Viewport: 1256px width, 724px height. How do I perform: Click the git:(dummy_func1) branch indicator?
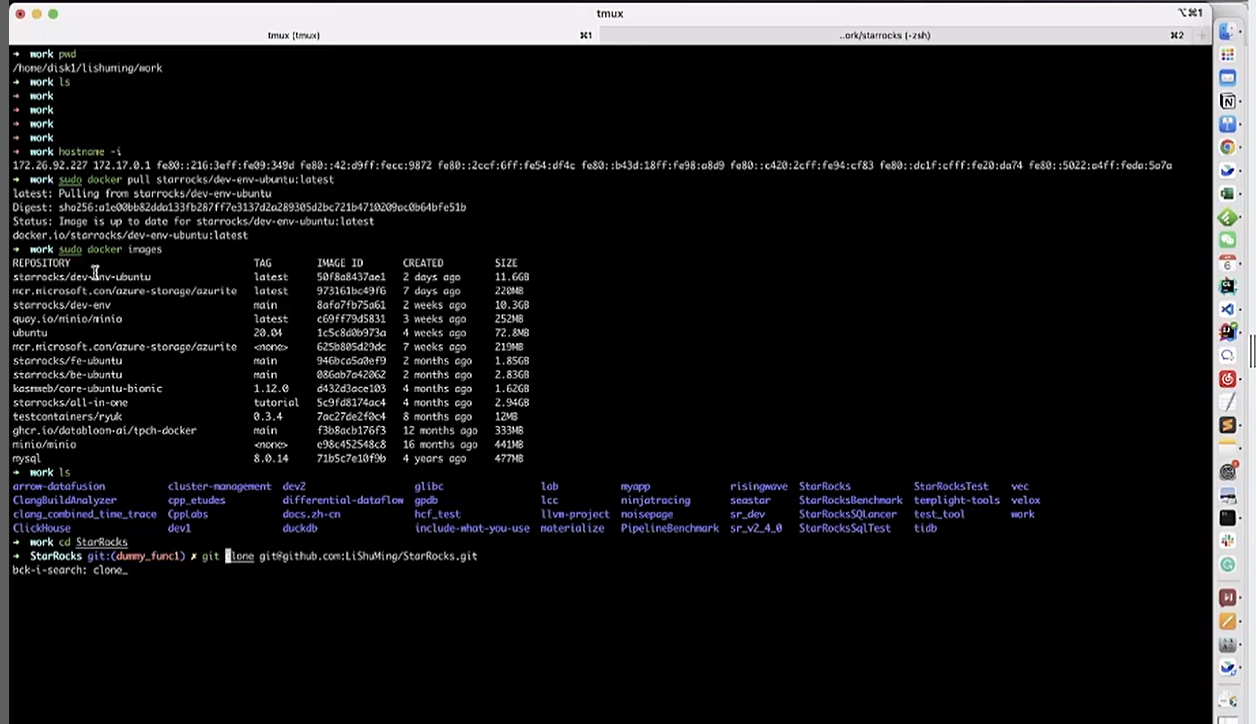(136, 556)
